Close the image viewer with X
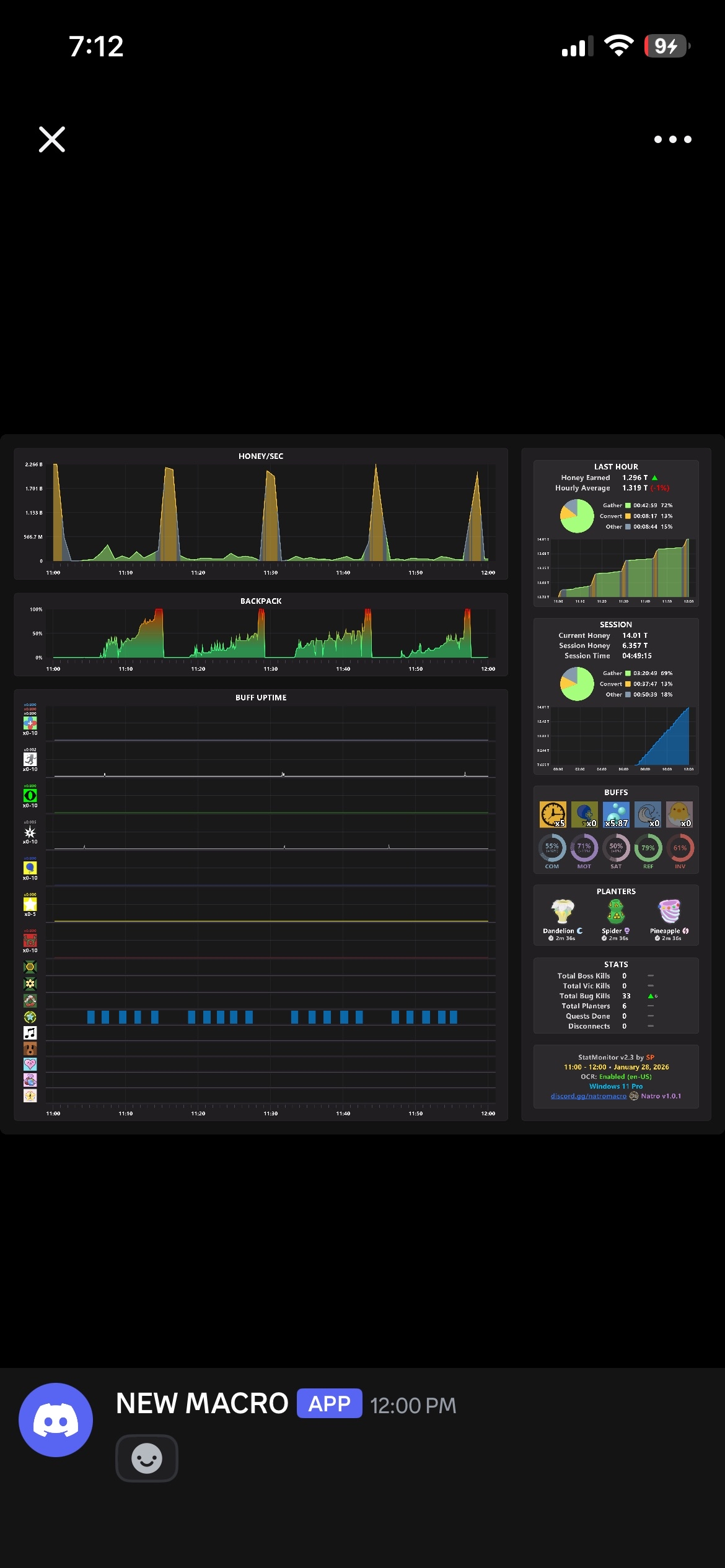 coord(52,139)
